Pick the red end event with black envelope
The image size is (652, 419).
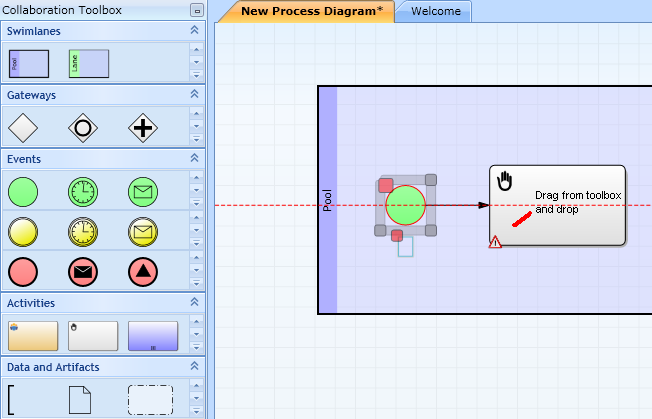coord(83,272)
